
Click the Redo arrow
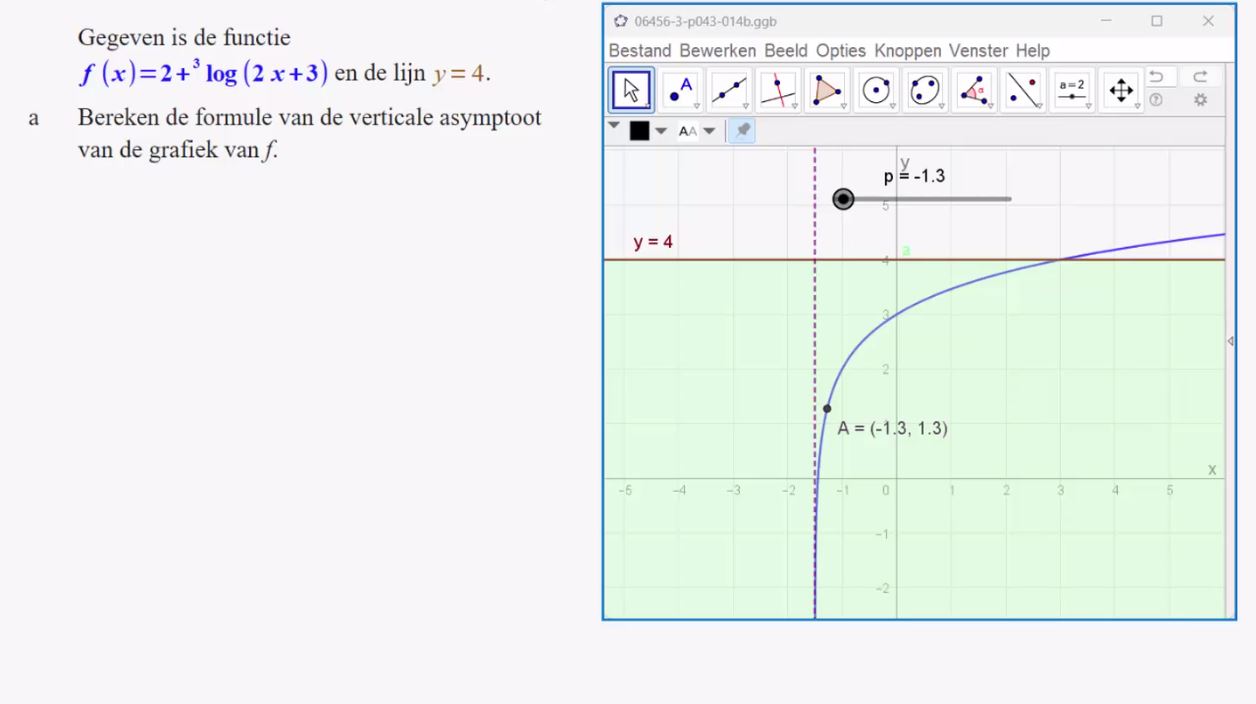(x=1201, y=77)
